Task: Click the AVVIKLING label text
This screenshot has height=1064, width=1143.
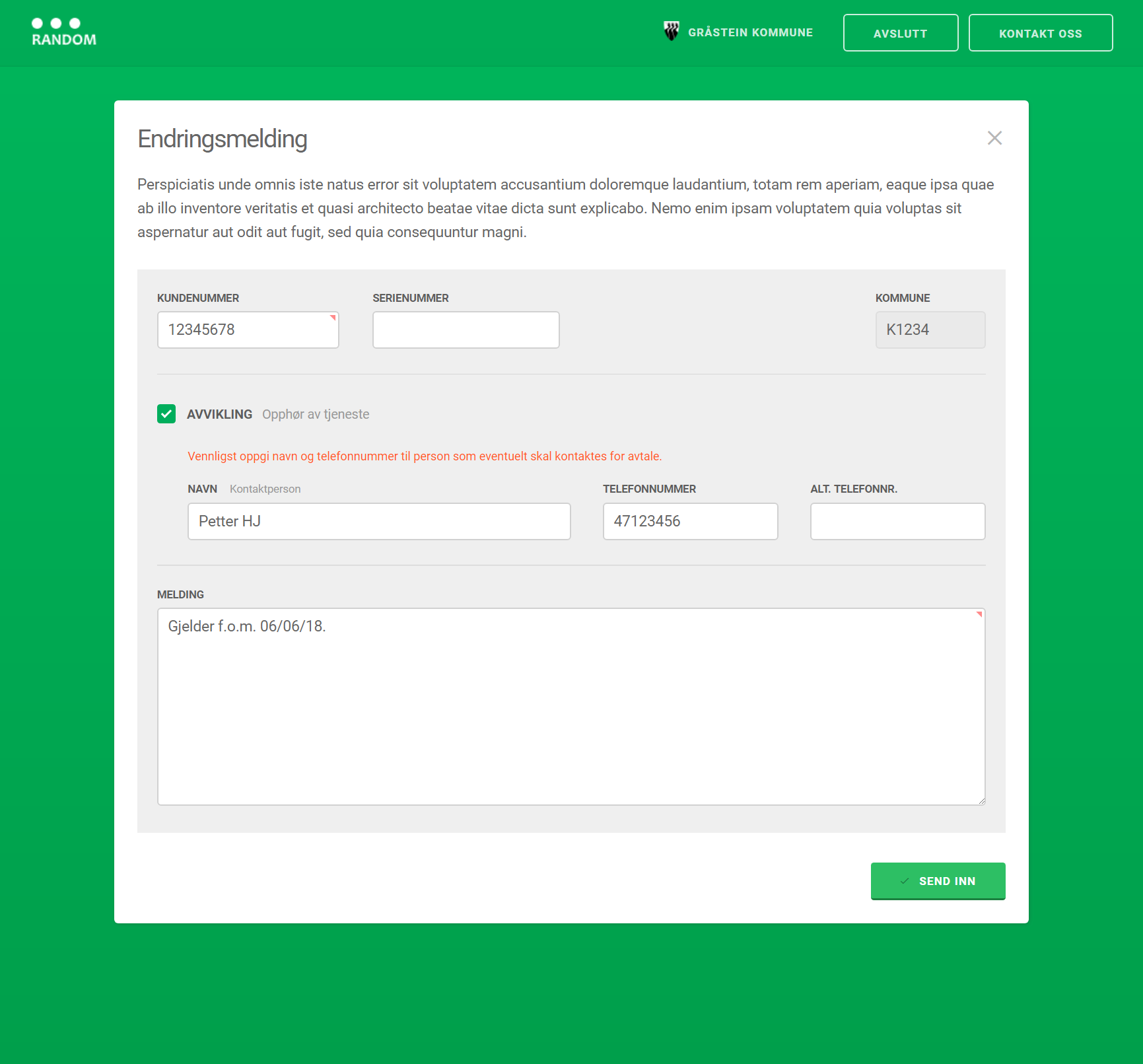Action: 220,414
